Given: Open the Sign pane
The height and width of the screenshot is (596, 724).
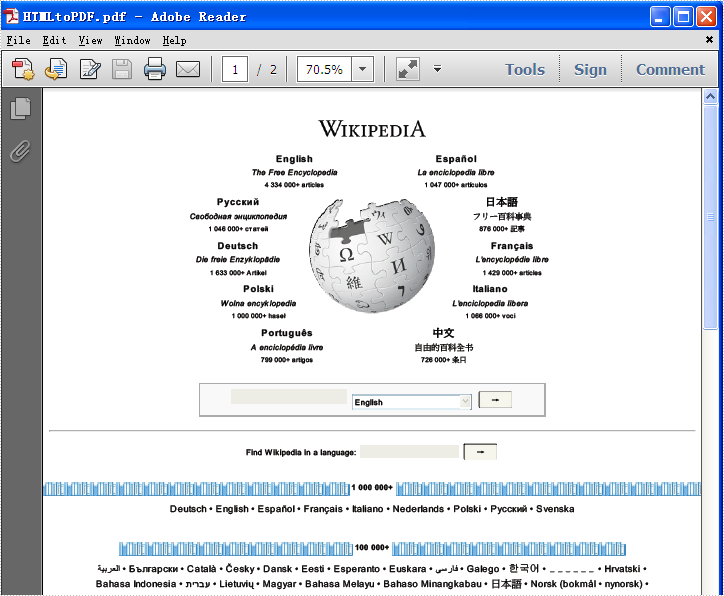Looking at the screenshot, I should [x=590, y=69].
